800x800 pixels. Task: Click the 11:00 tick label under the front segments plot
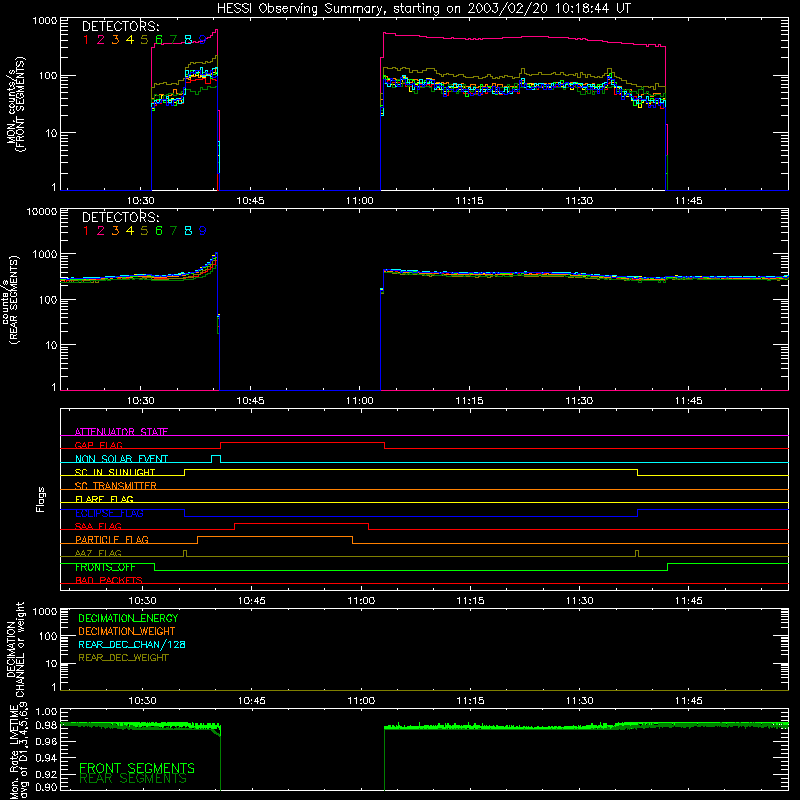tap(360, 201)
